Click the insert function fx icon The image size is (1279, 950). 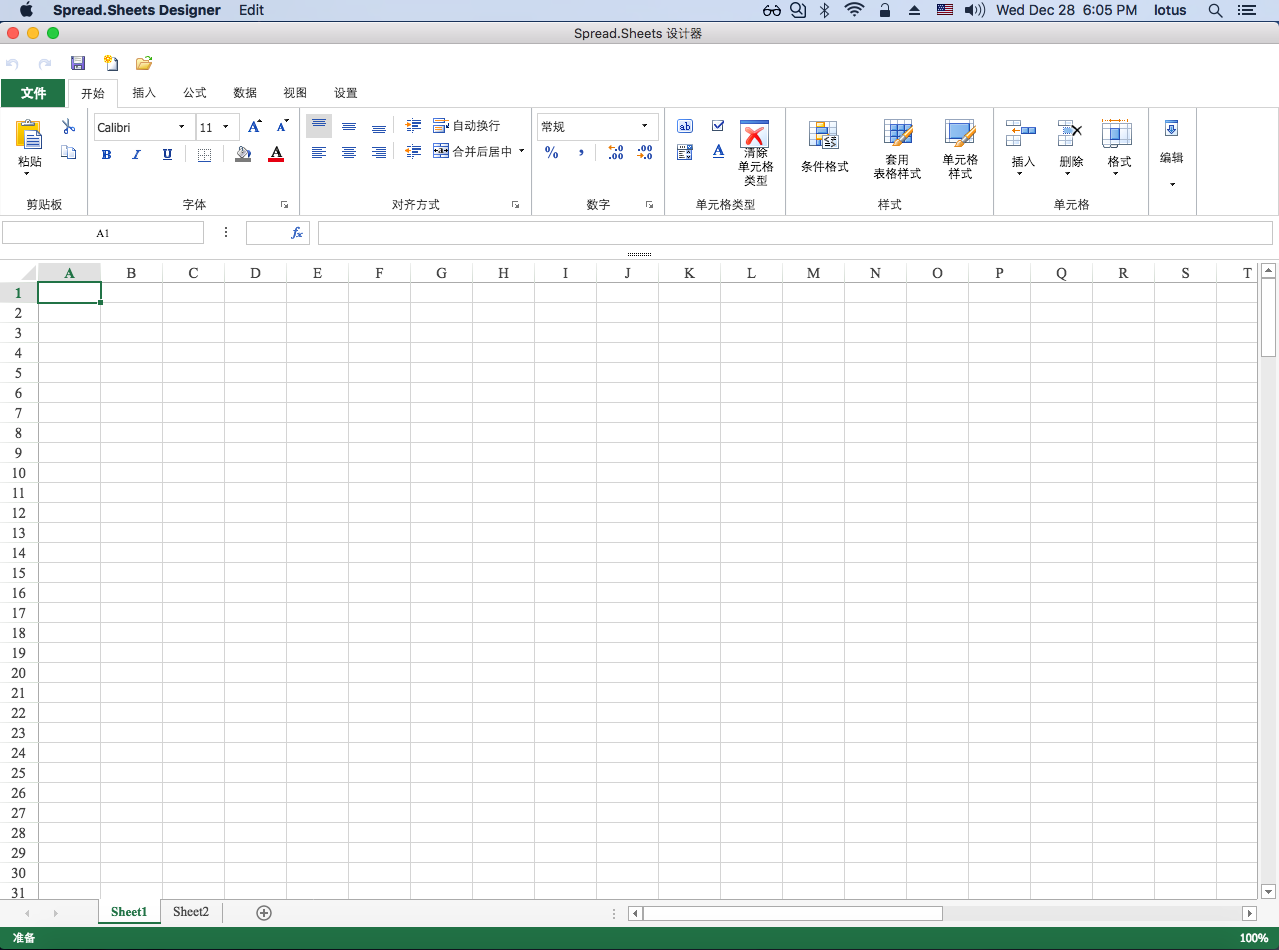[297, 233]
